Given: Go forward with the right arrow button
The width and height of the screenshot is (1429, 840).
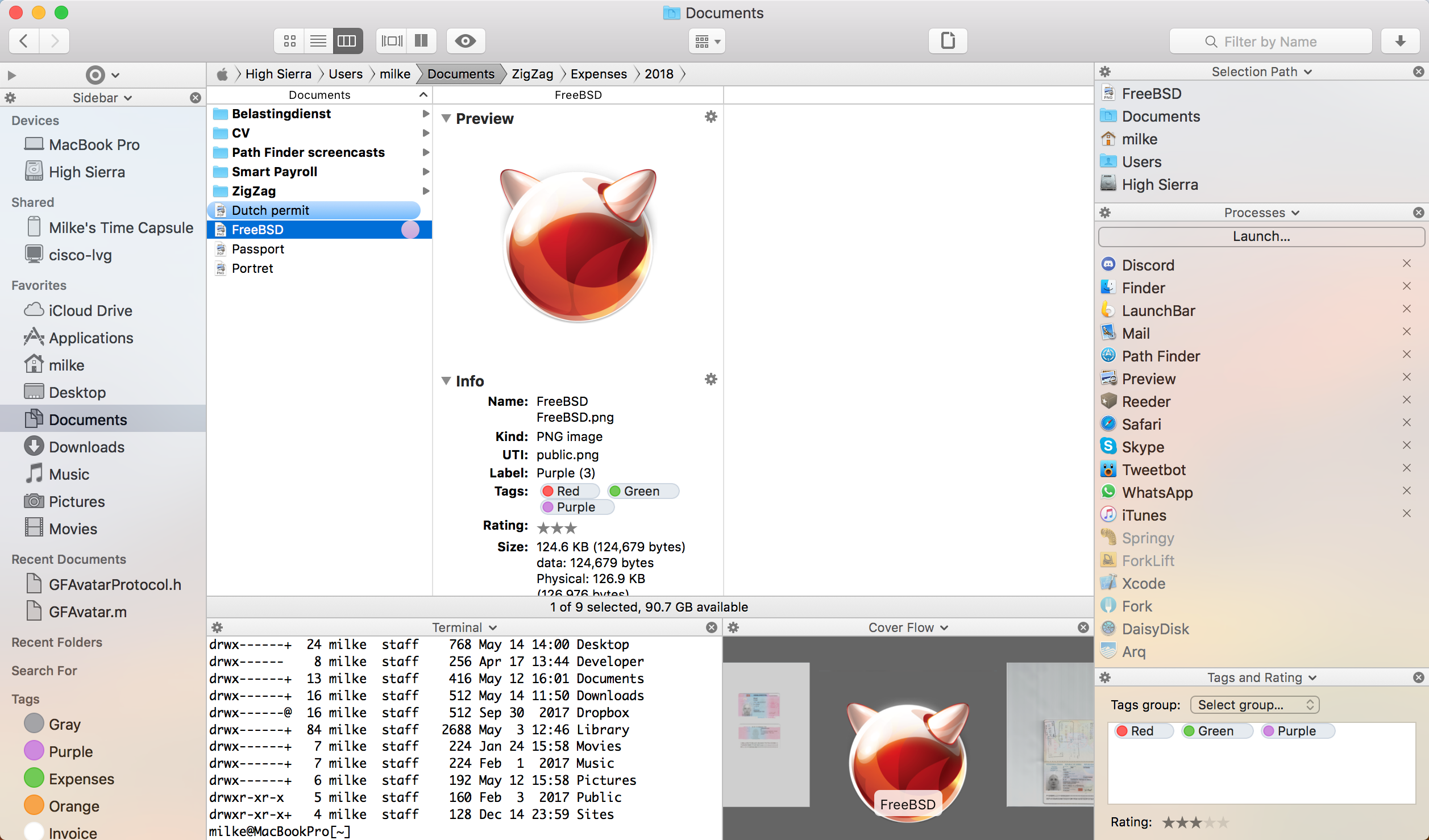Looking at the screenshot, I should tap(55, 41).
